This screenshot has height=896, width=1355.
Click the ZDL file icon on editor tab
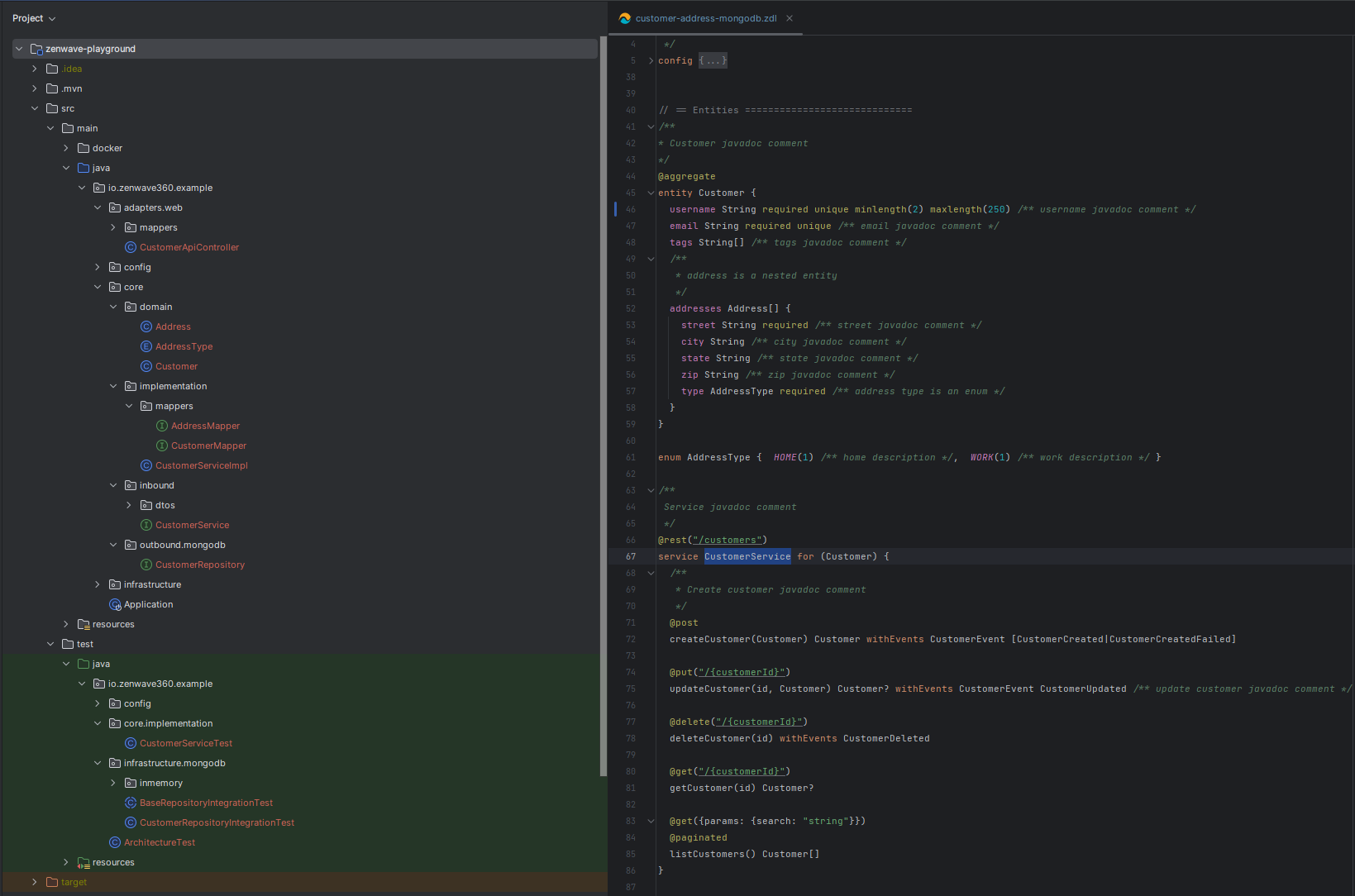(625, 18)
